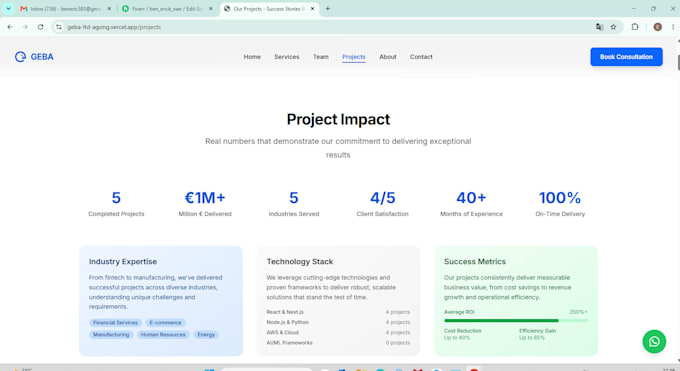The height and width of the screenshot is (371, 680).
Task: Go to the Home nav link
Action: point(252,57)
